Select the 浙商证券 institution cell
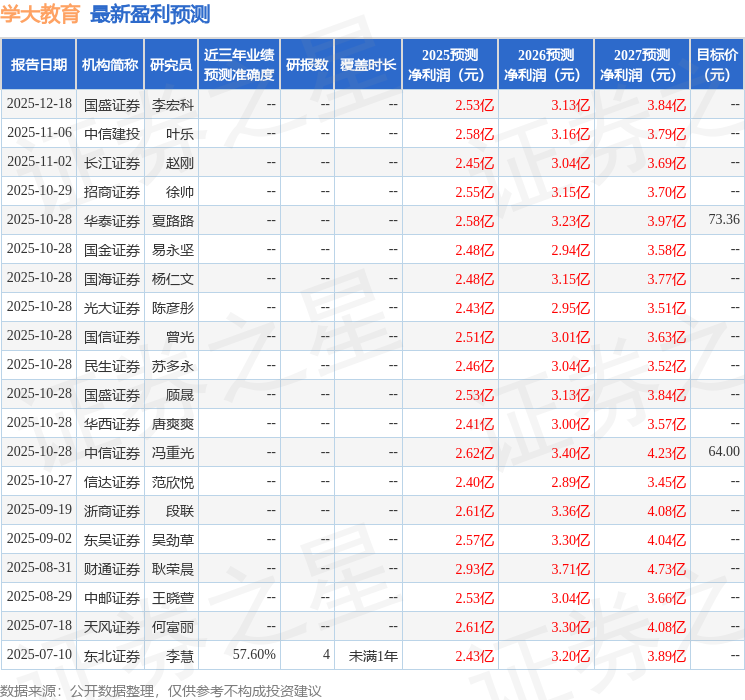The image size is (745, 700). click(112, 511)
